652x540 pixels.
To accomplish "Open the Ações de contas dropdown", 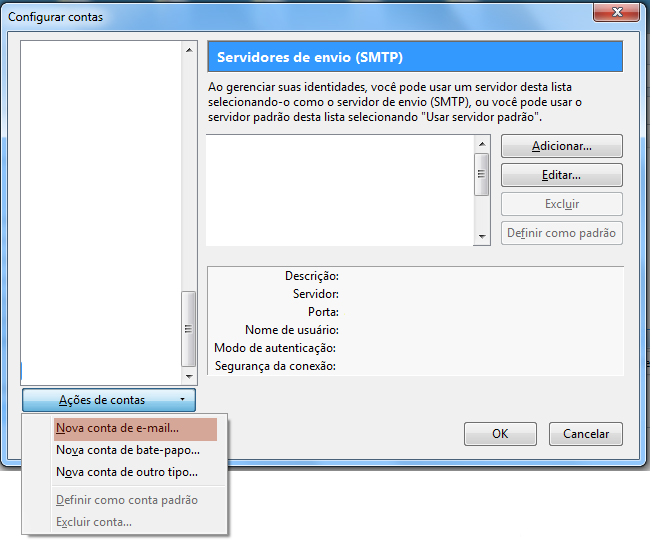I will coord(109,400).
